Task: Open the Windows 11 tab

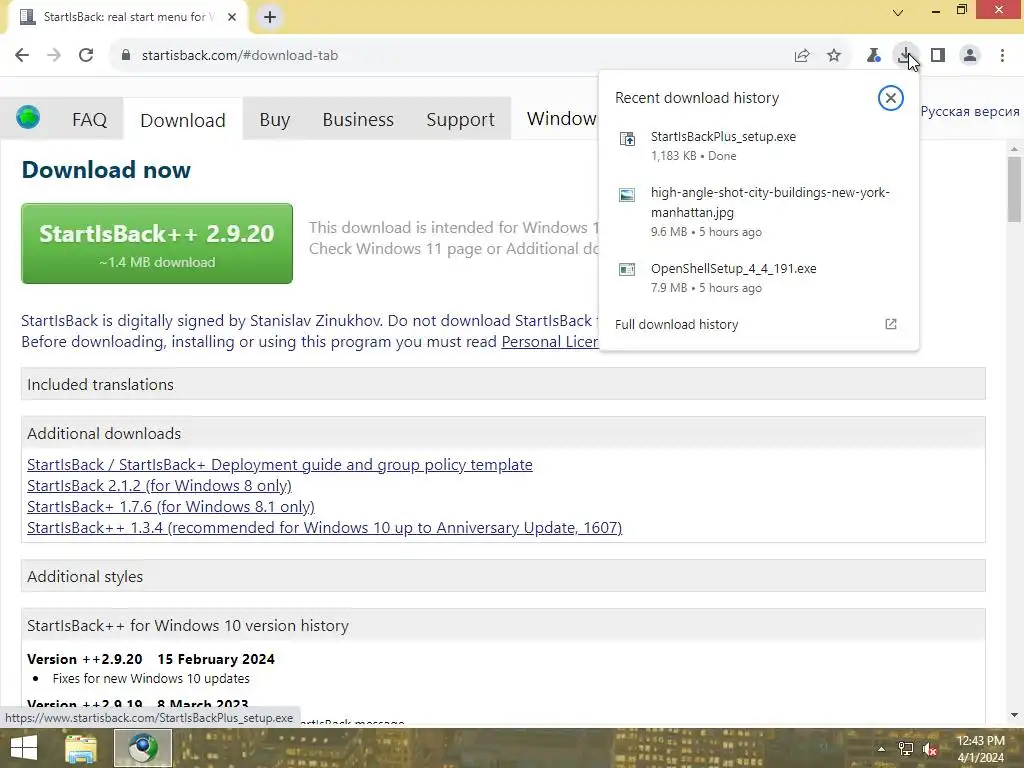Action: (x=562, y=118)
